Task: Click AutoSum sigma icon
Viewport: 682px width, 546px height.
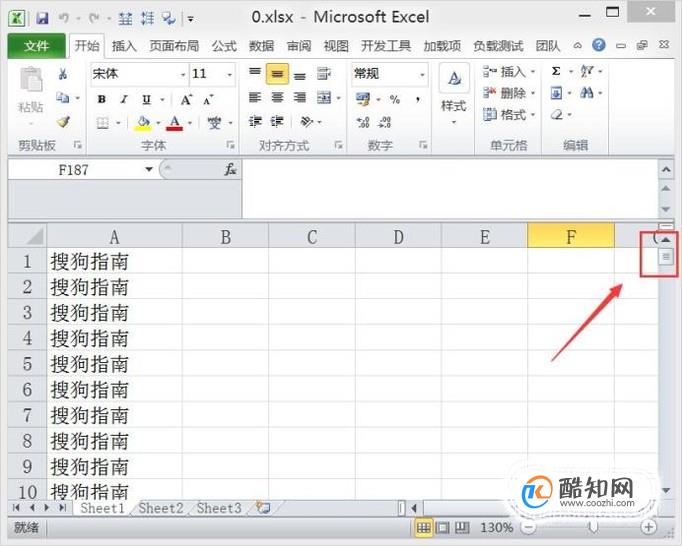Action: click(x=556, y=71)
